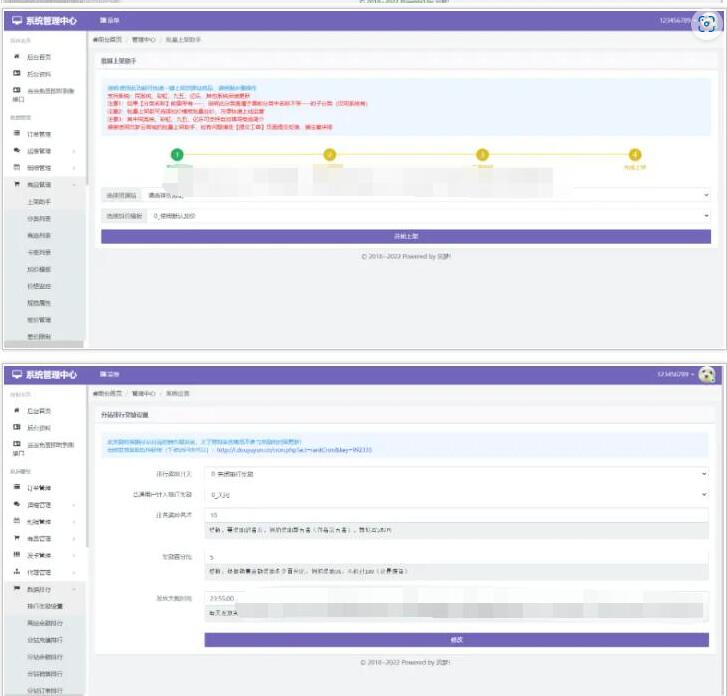Click the sitemap icon beside 代理管理
This screenshot has height=696, width=727.
click(x=16, y=572)
